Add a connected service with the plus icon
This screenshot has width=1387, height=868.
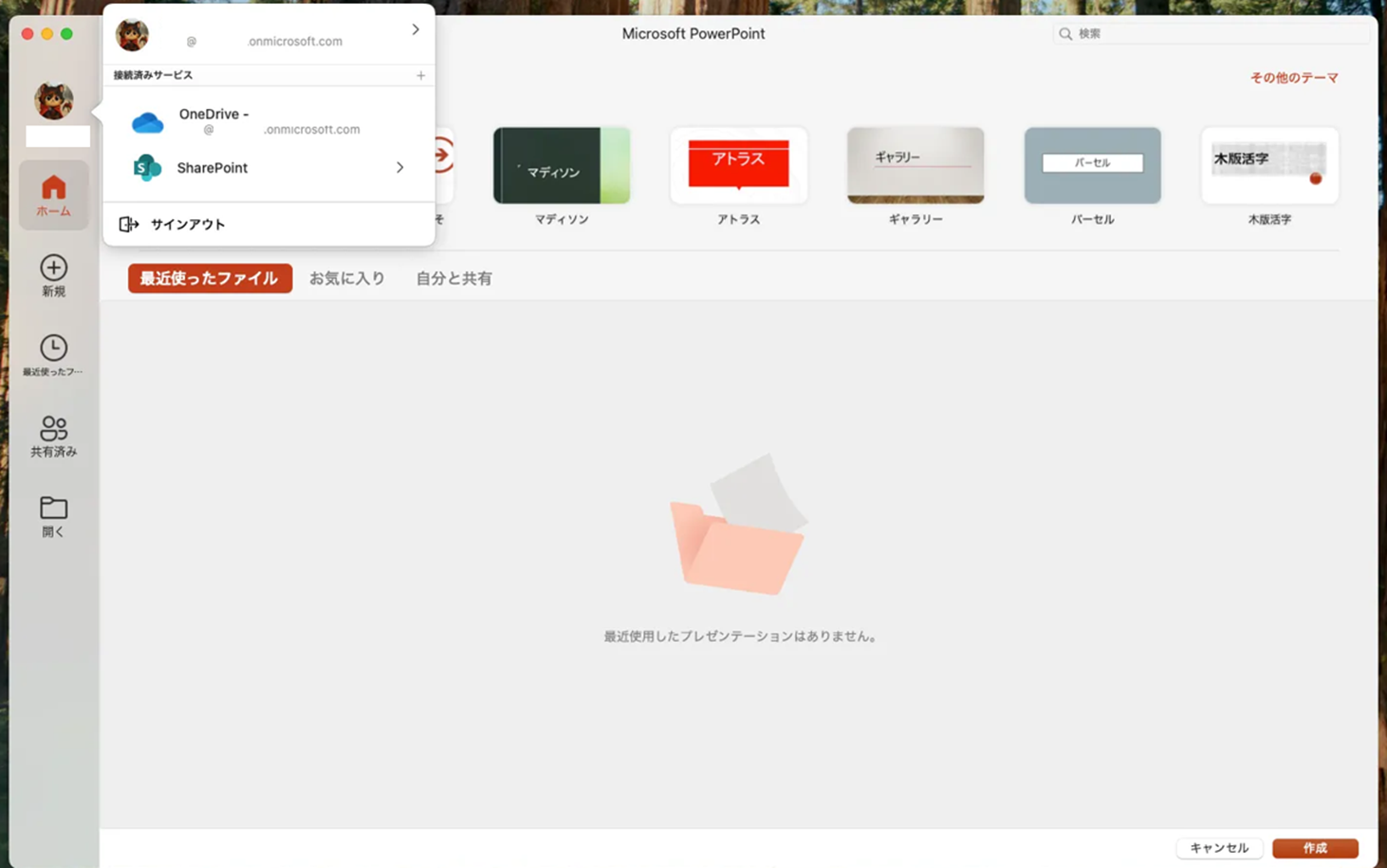coord(420,75)
